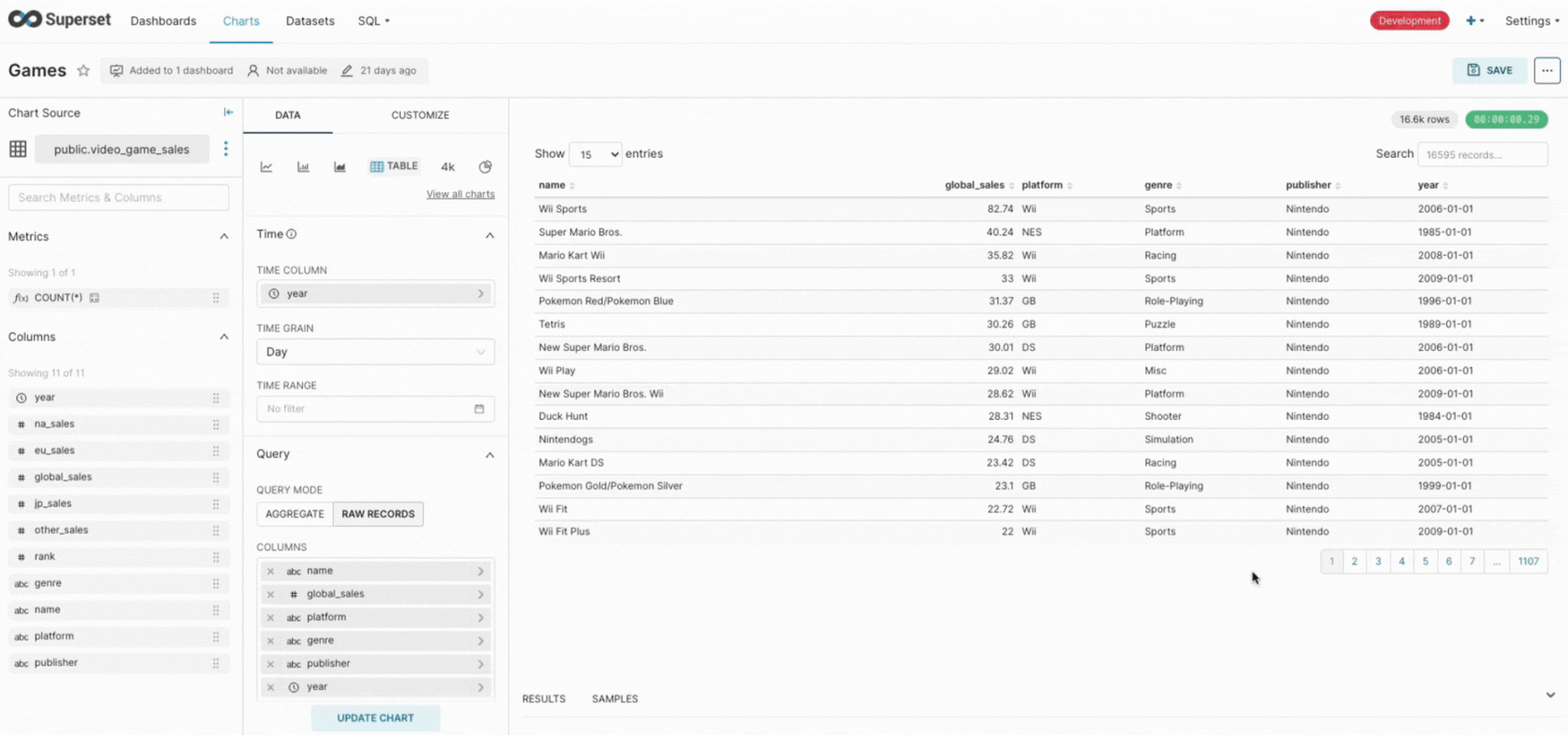Image resolution: width=1568 pixels, height=735 pixels.
Task: Remove the genre column from query
Action: point(270,641)
